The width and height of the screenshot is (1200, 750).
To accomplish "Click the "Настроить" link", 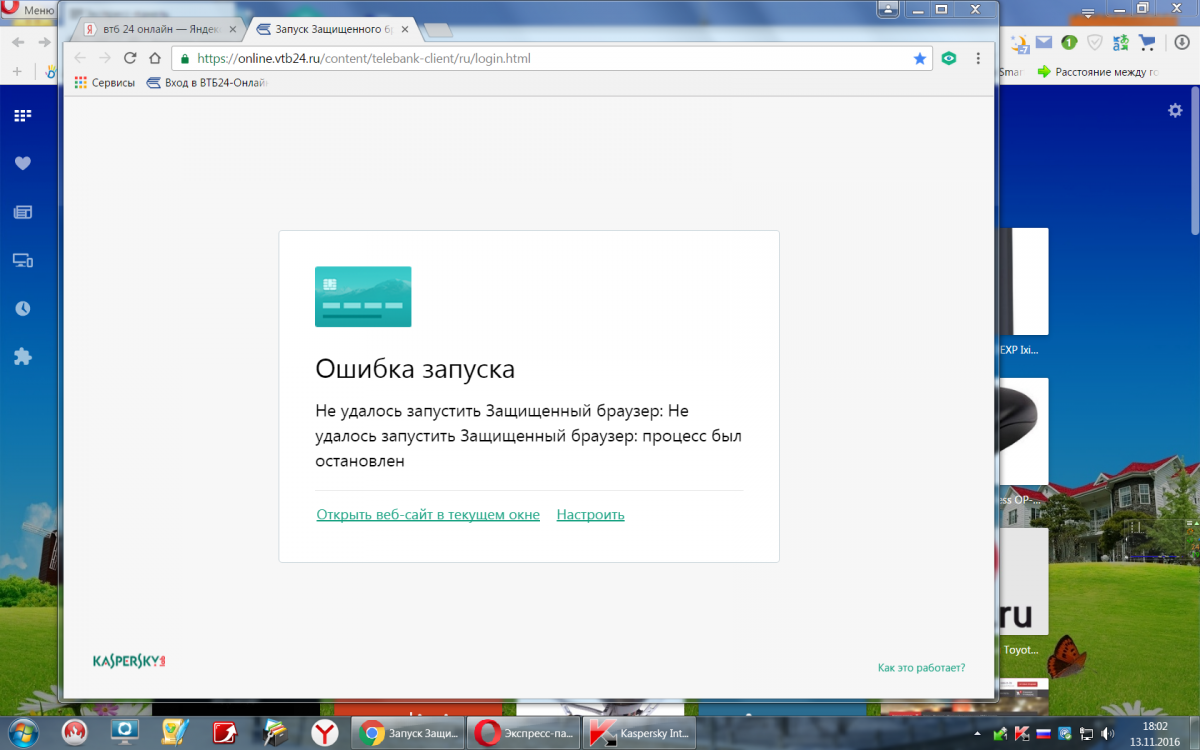I will click(590, 515).
